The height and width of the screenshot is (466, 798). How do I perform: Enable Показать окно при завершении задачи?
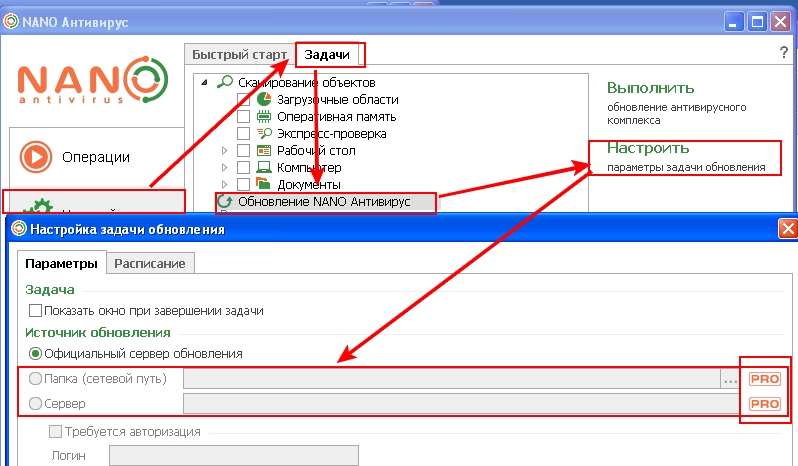(x=37, y=311)
